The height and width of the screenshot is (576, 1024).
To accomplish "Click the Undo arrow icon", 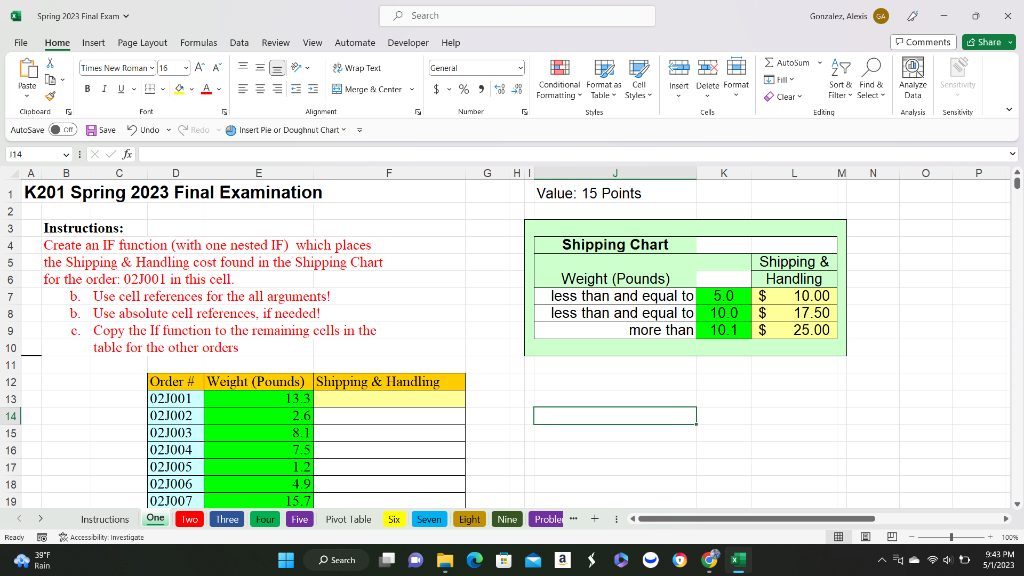I will pos(132,130).
